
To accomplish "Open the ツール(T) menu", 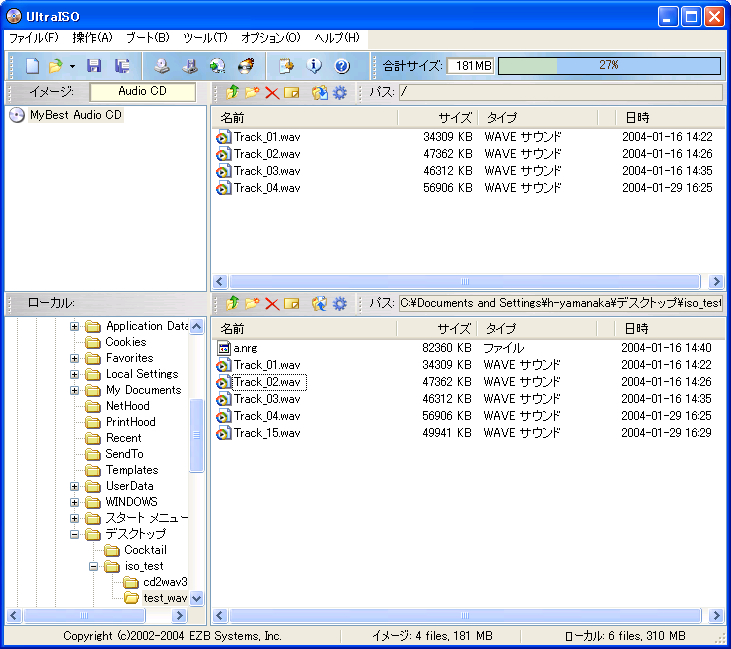I will pyautogui.click(x=206, y=38).
